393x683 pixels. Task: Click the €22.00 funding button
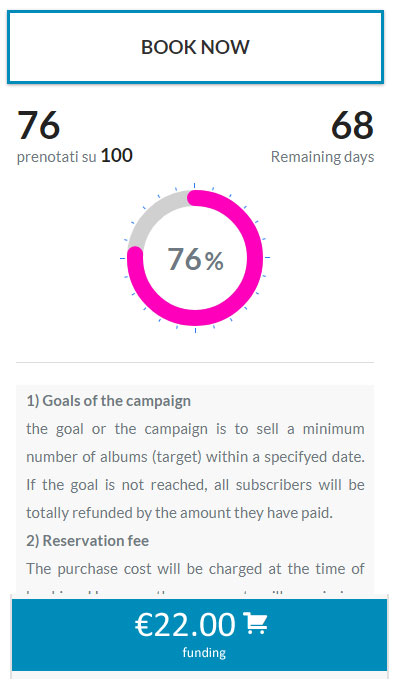coord(199,635)
